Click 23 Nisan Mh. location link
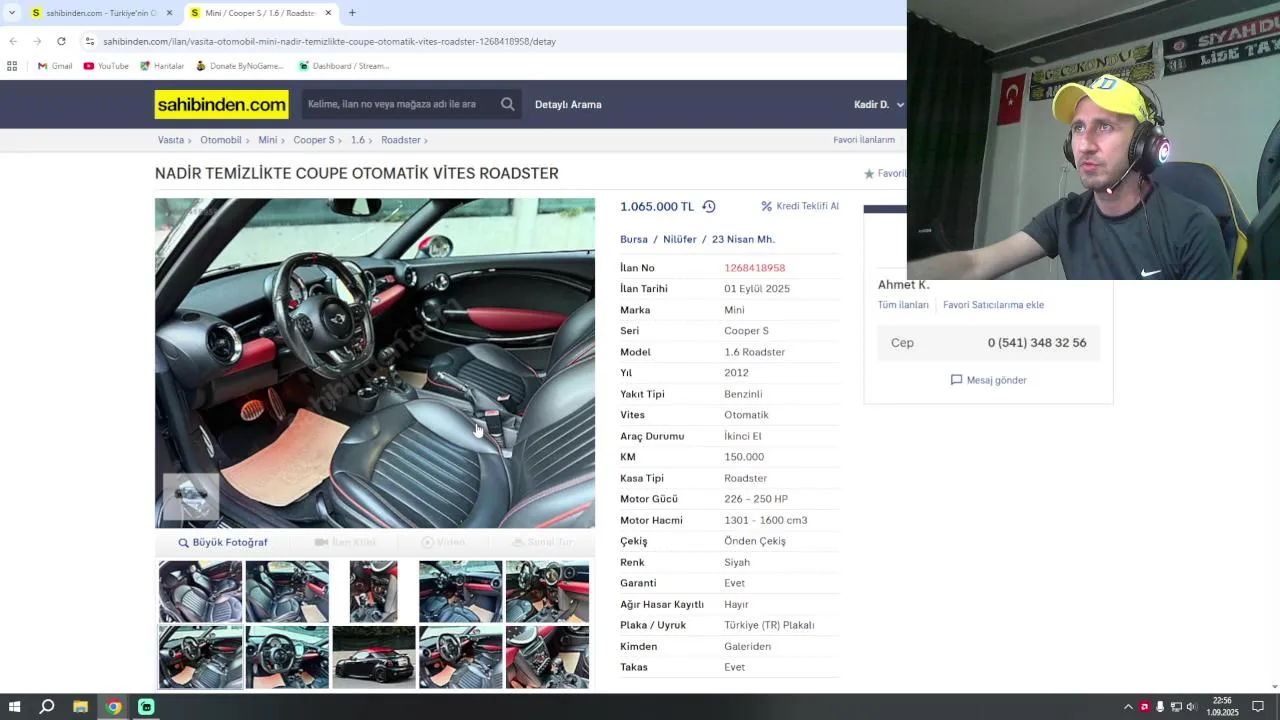Screen dimensions: 1280x720 point(743,239)
